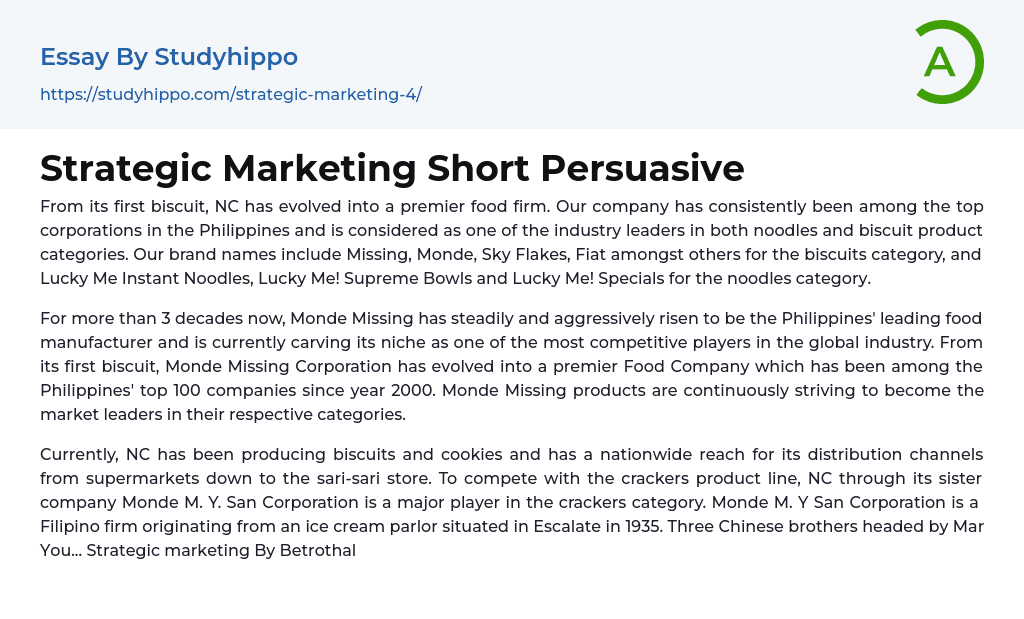Open the studyhippo.com strategic-marketing-4 link

[x=231, y=94]
